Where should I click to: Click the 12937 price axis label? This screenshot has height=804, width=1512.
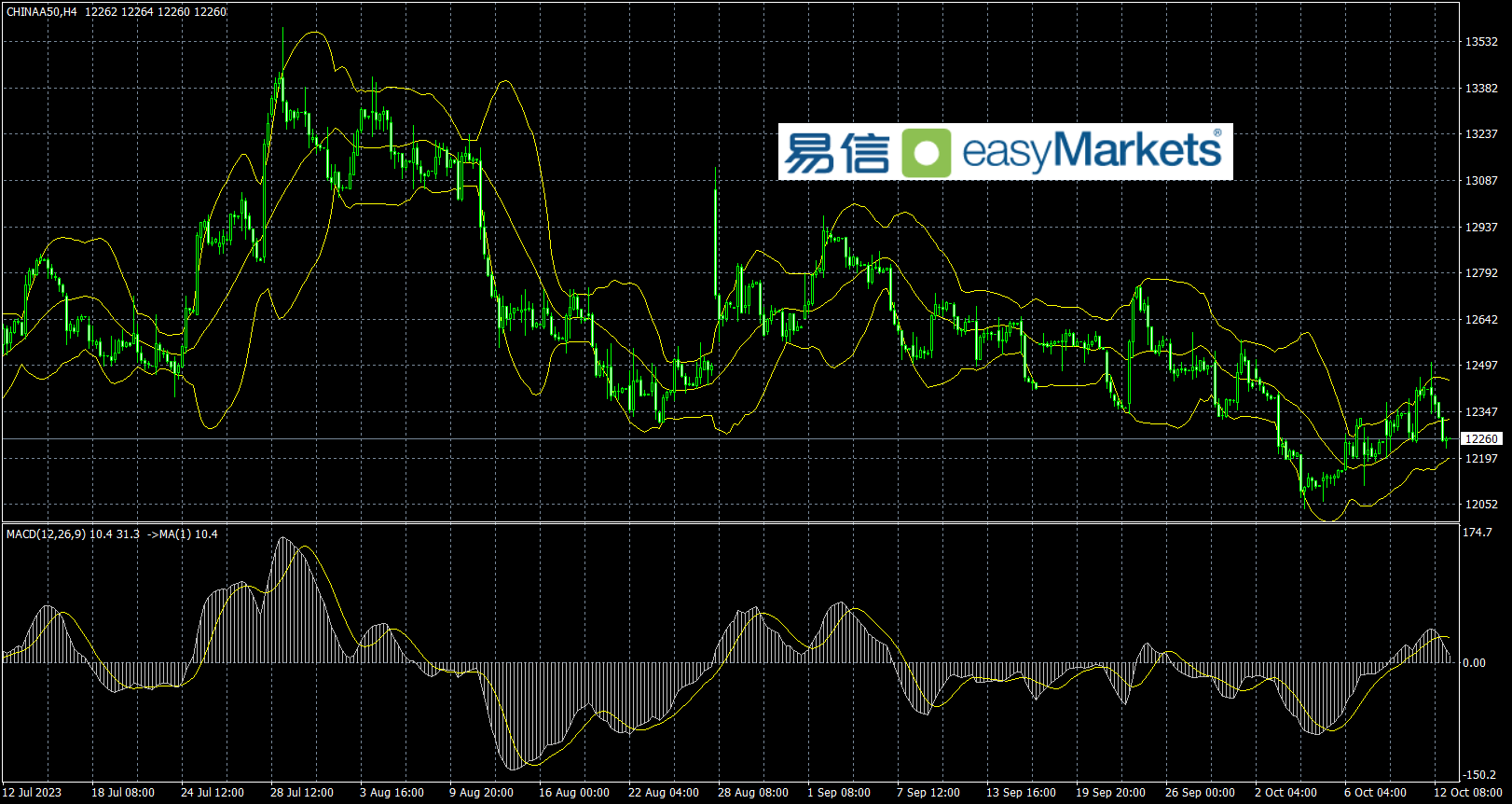pos(1481,228)
